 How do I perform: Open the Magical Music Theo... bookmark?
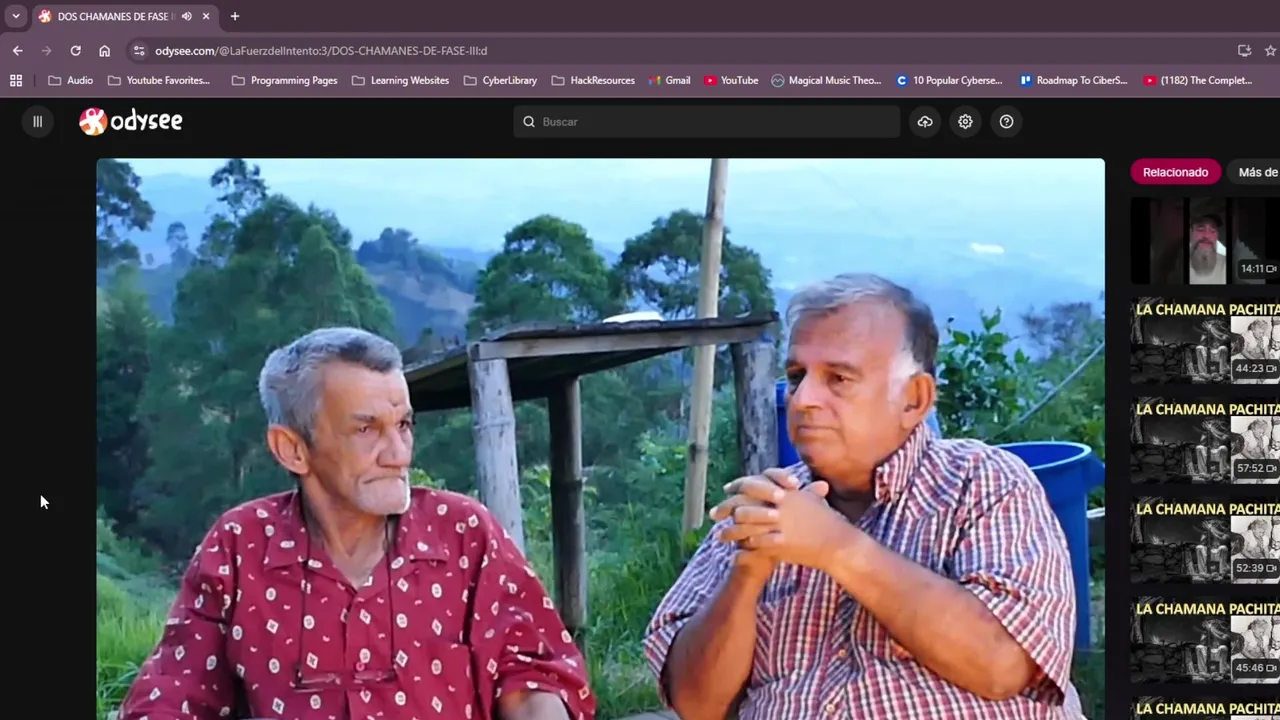[826, 80]
